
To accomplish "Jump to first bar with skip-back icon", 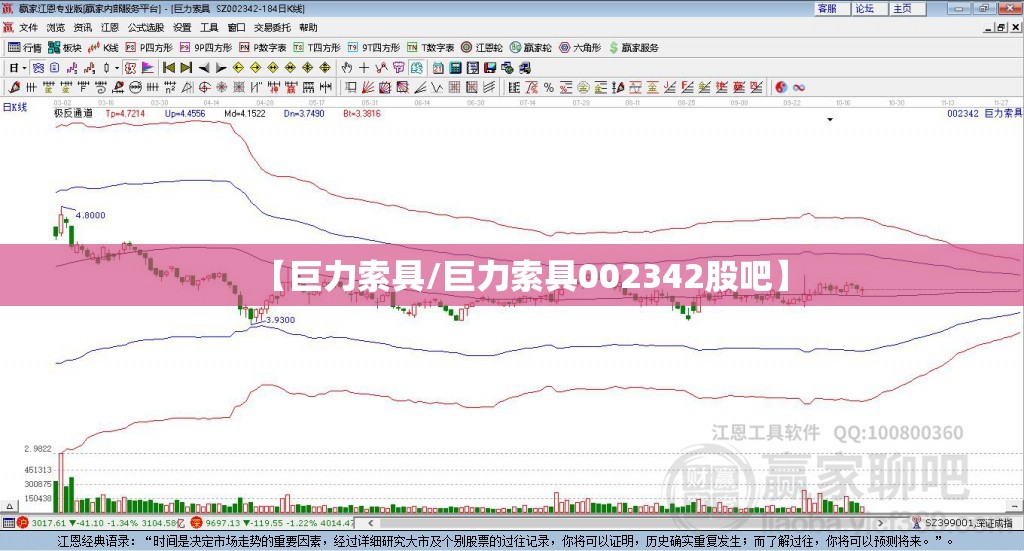I will tap(168, 68).
